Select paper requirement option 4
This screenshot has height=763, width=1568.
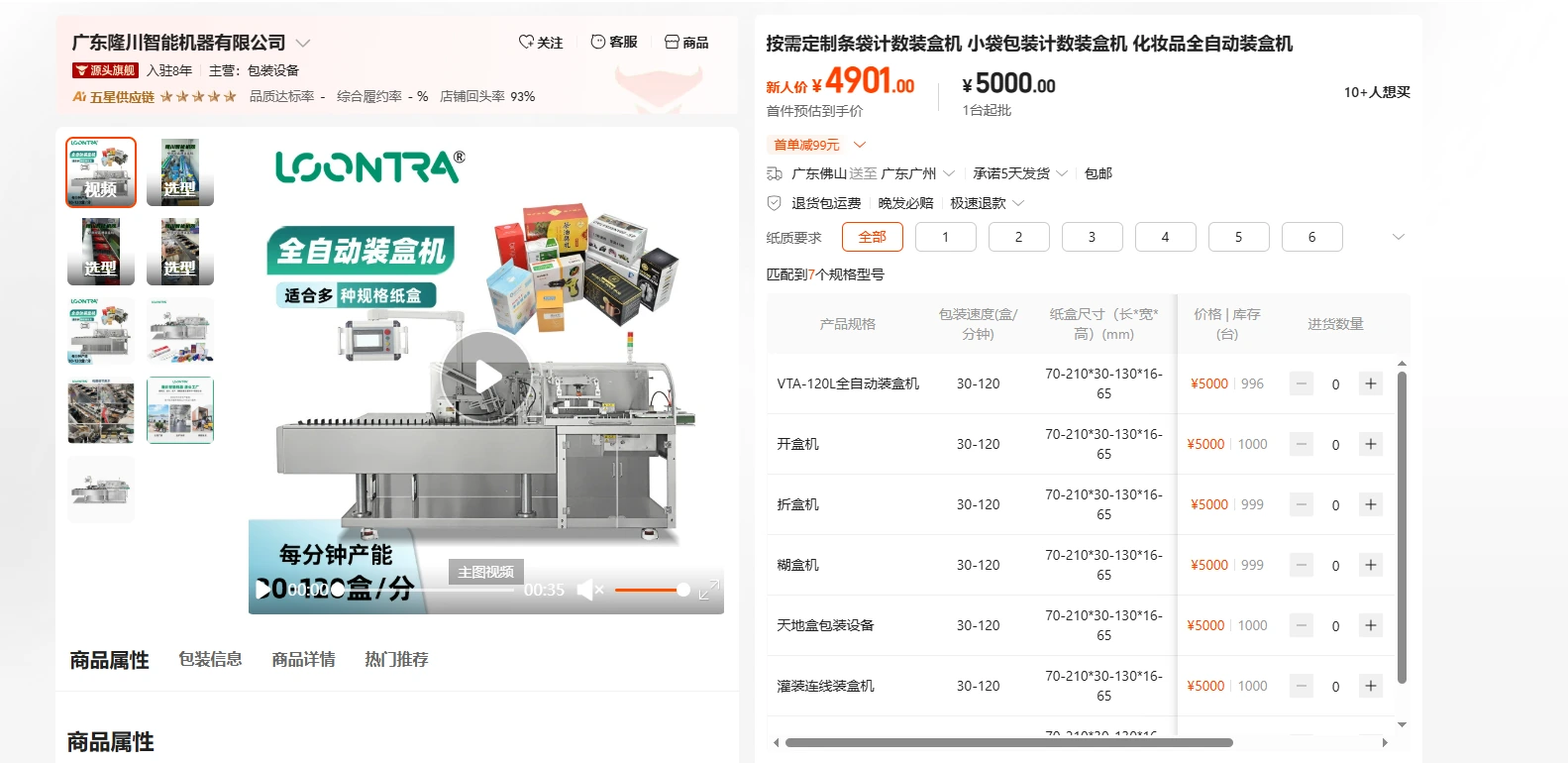click(x=1166, y=237)
